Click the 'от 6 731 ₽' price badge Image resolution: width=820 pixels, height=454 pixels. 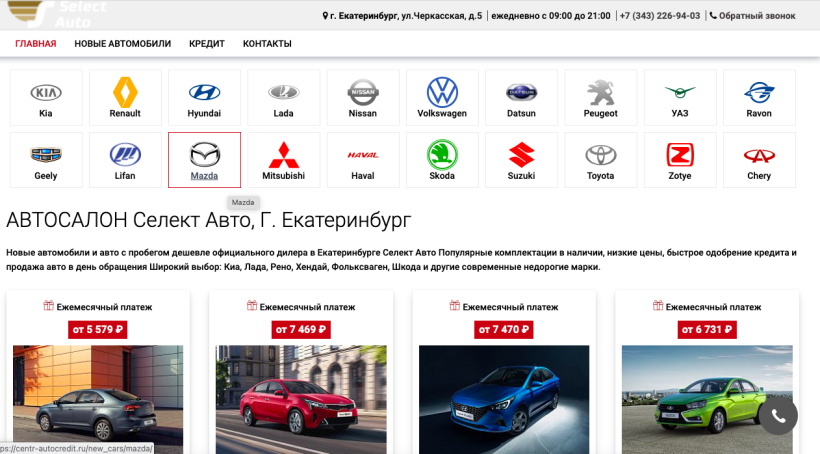click(707, 330)
